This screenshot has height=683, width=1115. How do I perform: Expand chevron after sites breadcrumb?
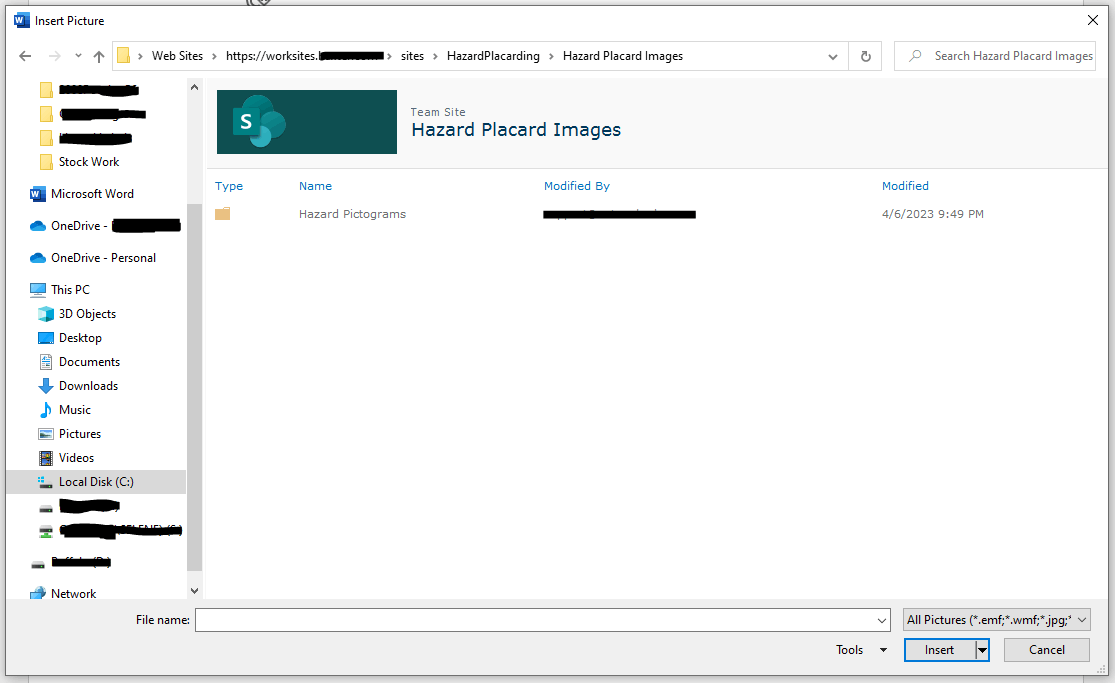point(435,56)
